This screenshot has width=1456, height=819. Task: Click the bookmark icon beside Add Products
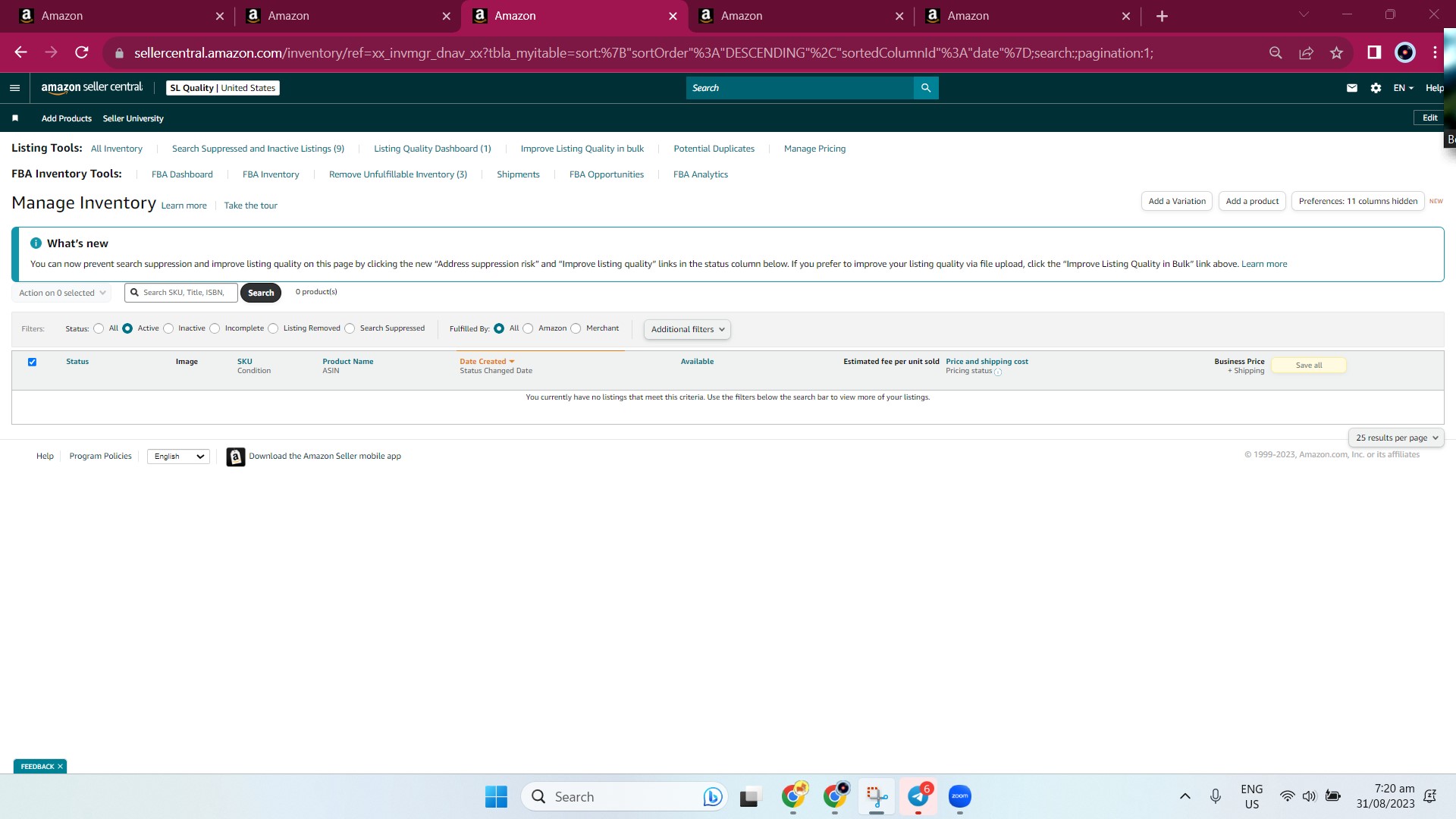click(15, 118)
